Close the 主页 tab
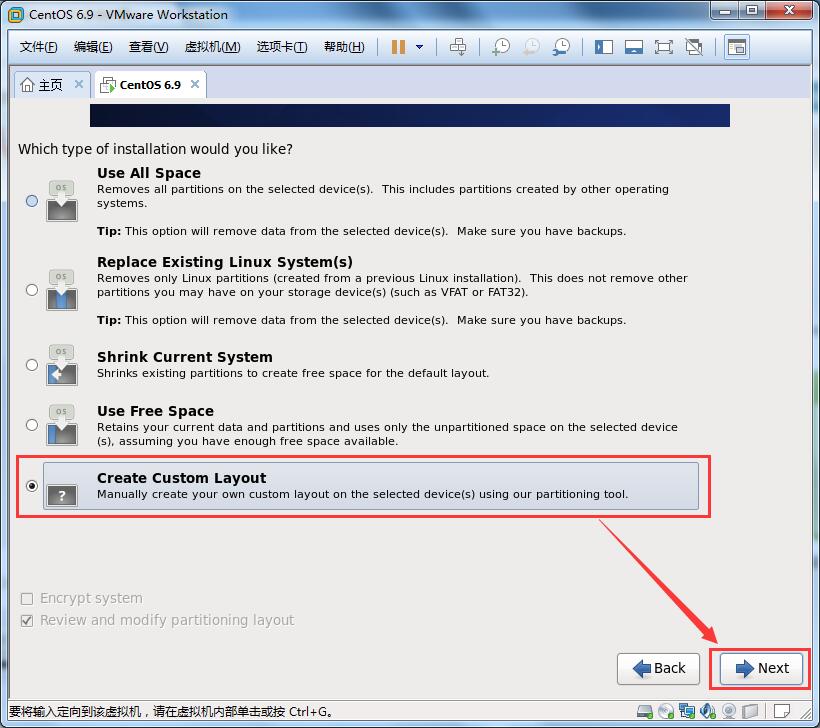 pos(79,84)
